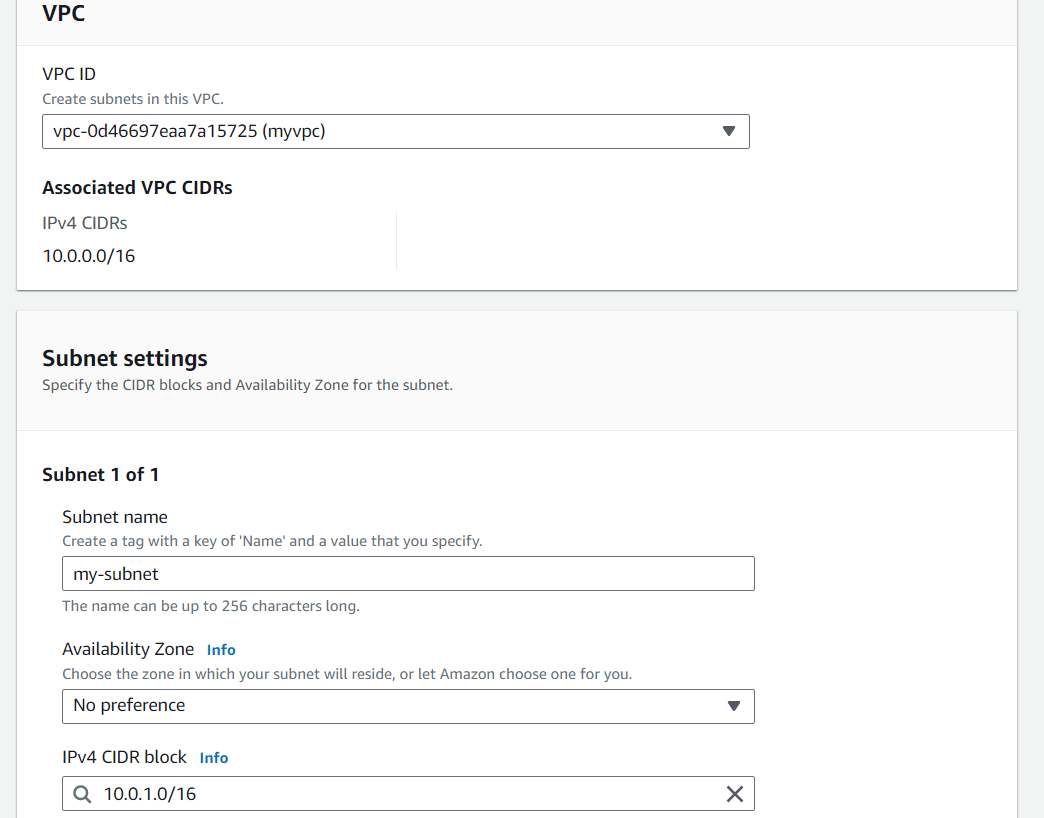The height and width of the screenshot is (818, 1044).
Task: Click the 'Subnet 1 of 1' heading
Action: pyautogui.click(x=100, y=475)
